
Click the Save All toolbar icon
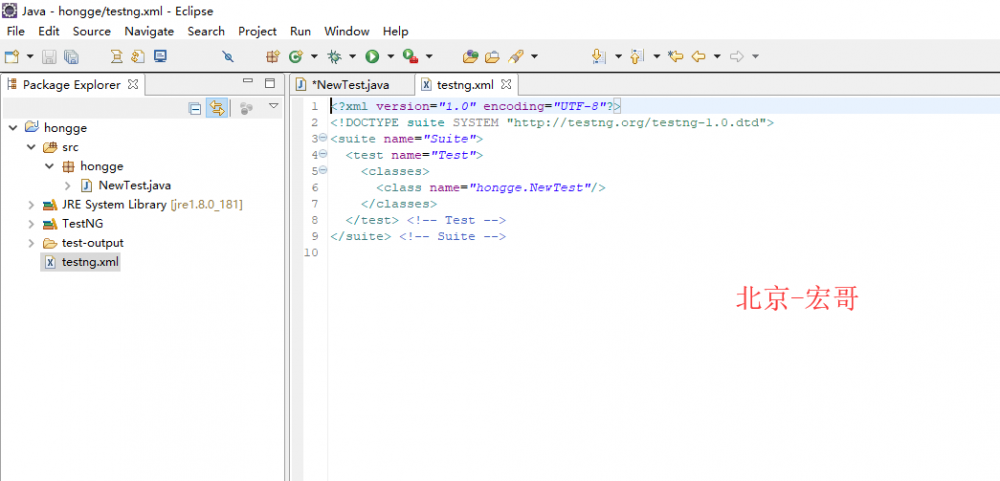71,57
